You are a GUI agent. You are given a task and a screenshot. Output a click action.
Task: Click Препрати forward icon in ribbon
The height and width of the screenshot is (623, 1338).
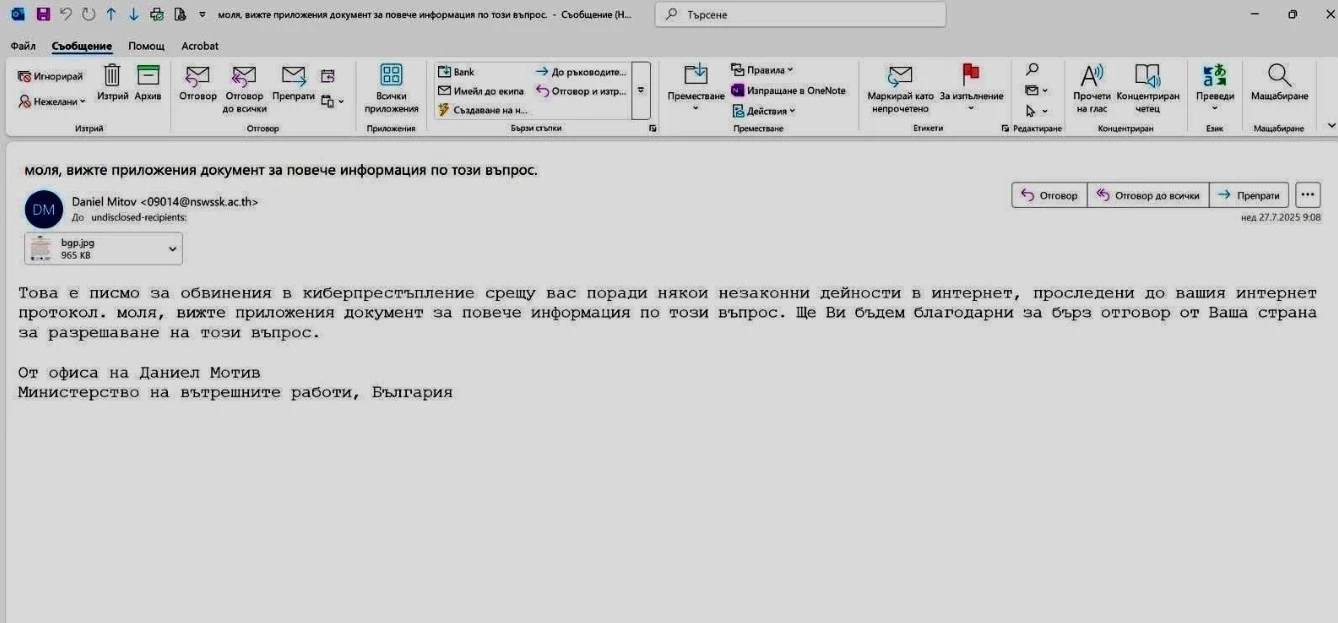coord(293,77)
